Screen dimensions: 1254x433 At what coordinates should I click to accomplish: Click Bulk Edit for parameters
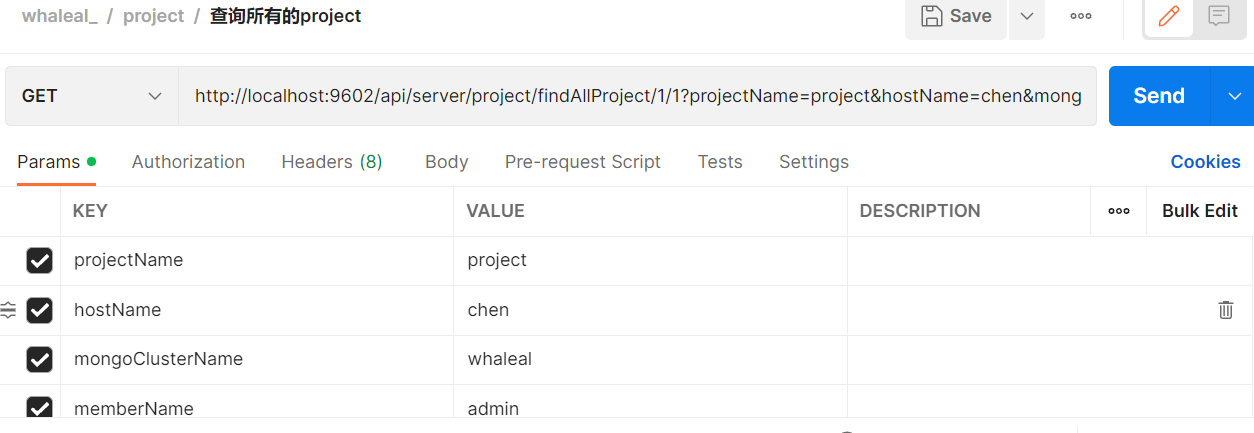point(1200,211)
